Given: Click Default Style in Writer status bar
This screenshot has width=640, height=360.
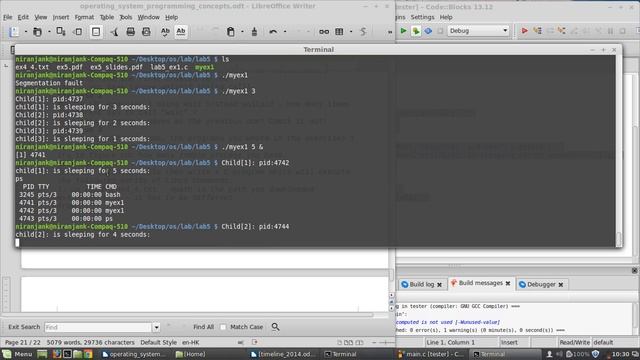Looking at the screenshot, I should (158, 342).
